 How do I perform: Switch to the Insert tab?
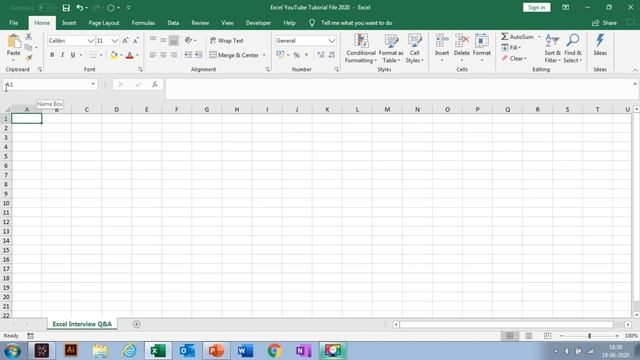[69, 23]
